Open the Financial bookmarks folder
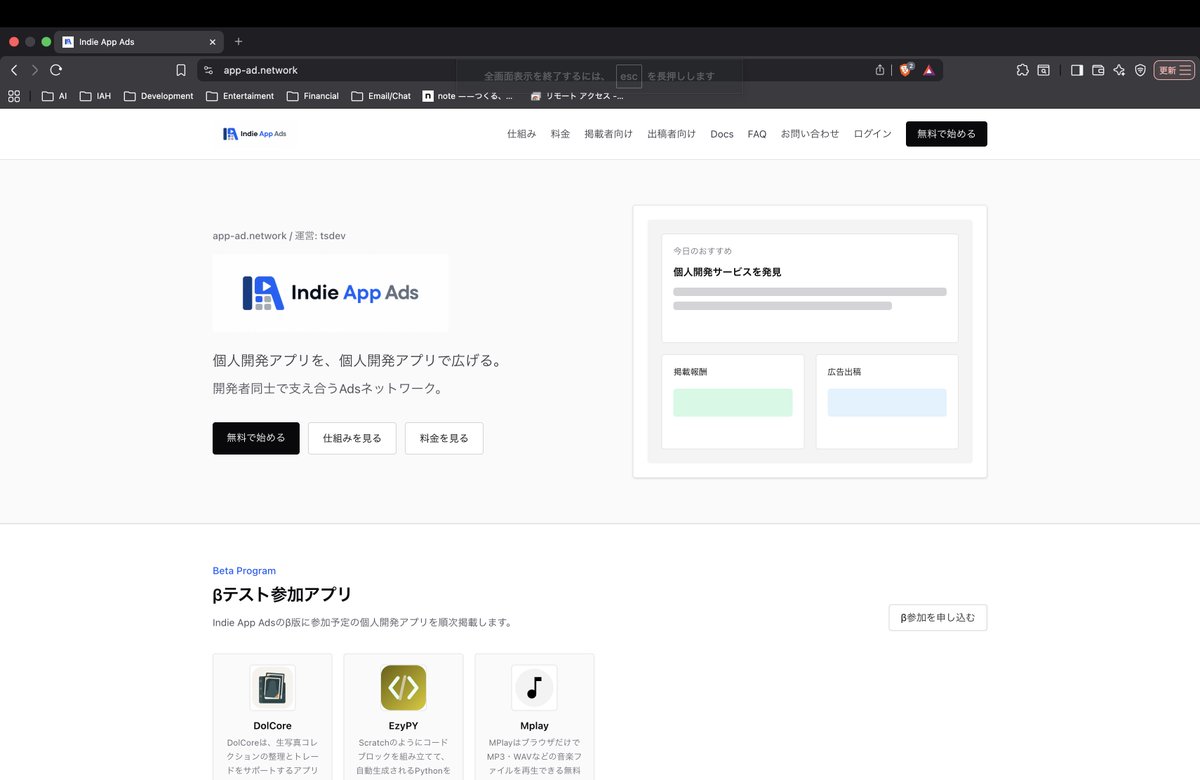The height and width of the screenshot is (780, 1200). (x=313, y=96)
